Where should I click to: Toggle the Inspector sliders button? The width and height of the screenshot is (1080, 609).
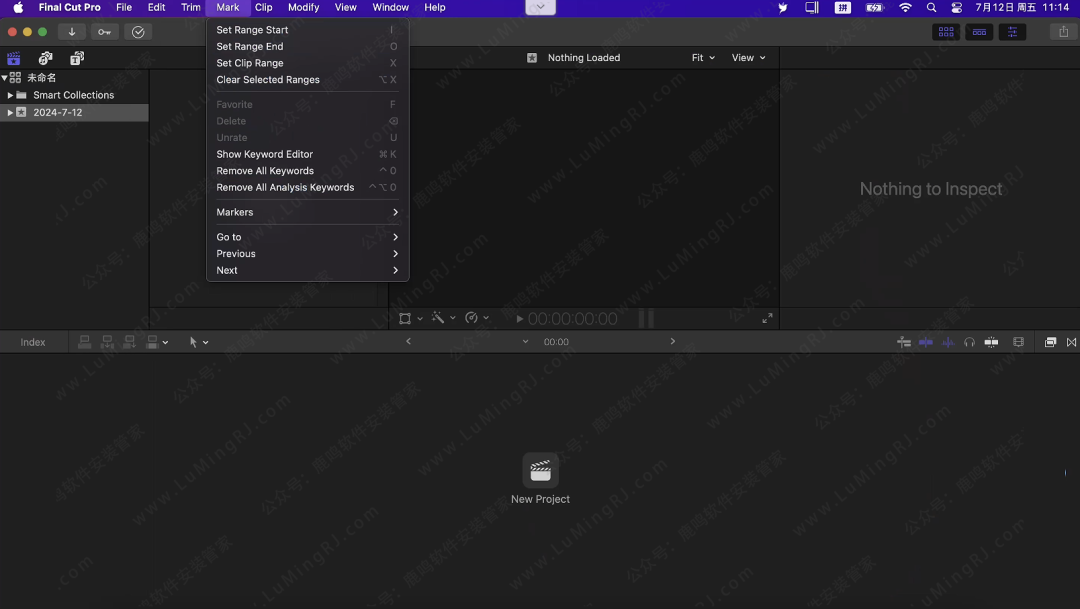click(1012, 32)
